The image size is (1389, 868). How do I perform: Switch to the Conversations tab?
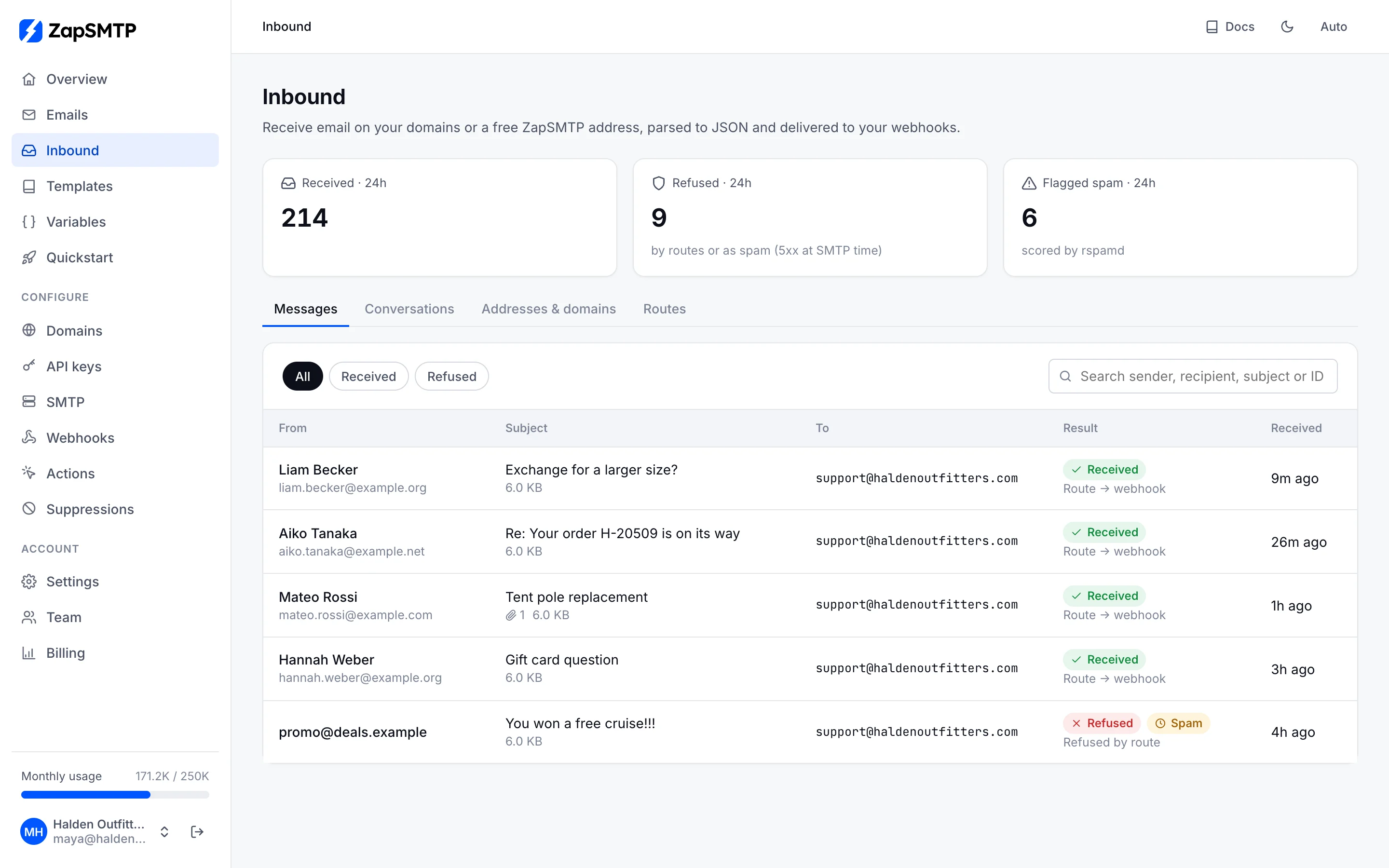click(409, 309)
